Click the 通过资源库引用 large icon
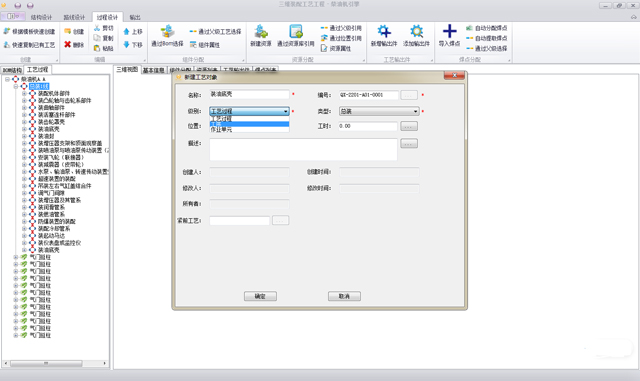This screenshot has height=381, width=640. click(x=296, y=31)
